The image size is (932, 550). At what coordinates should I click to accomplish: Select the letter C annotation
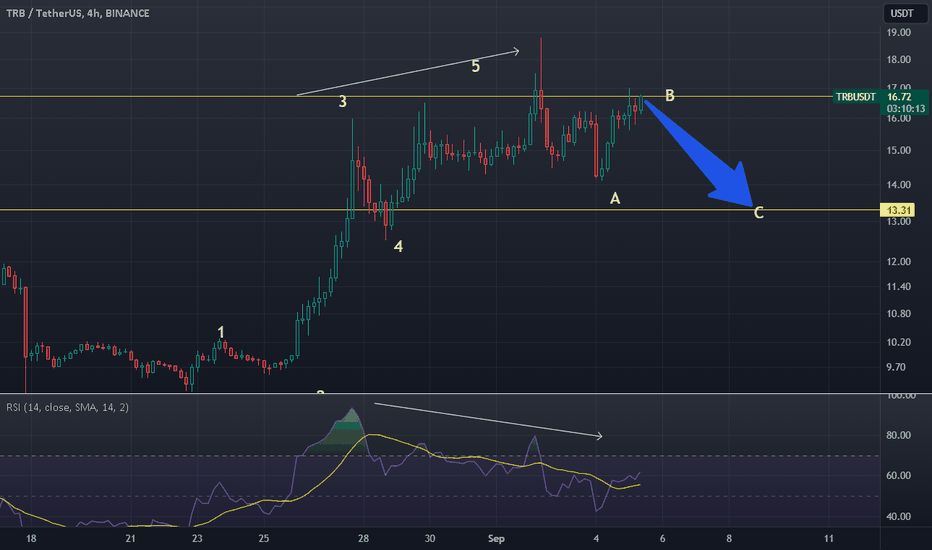(x=758, y=213)
